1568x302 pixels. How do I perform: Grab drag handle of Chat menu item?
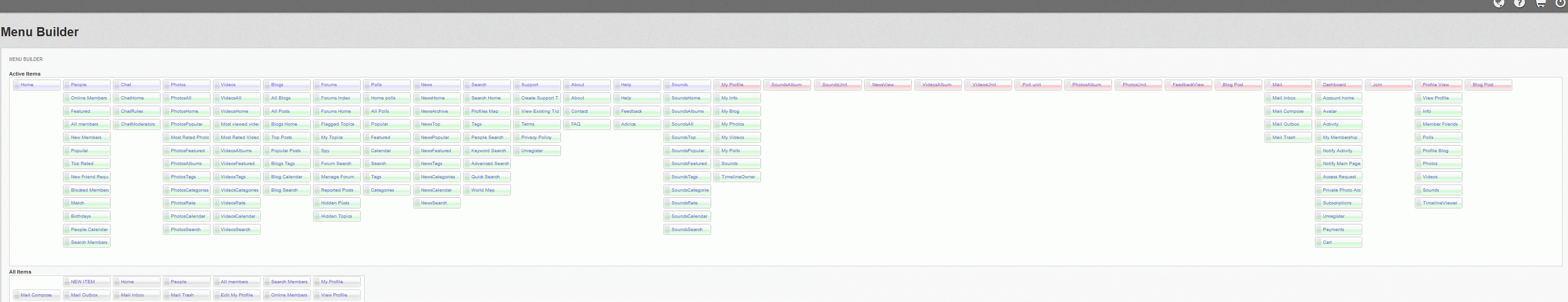[x=117, y=85]
